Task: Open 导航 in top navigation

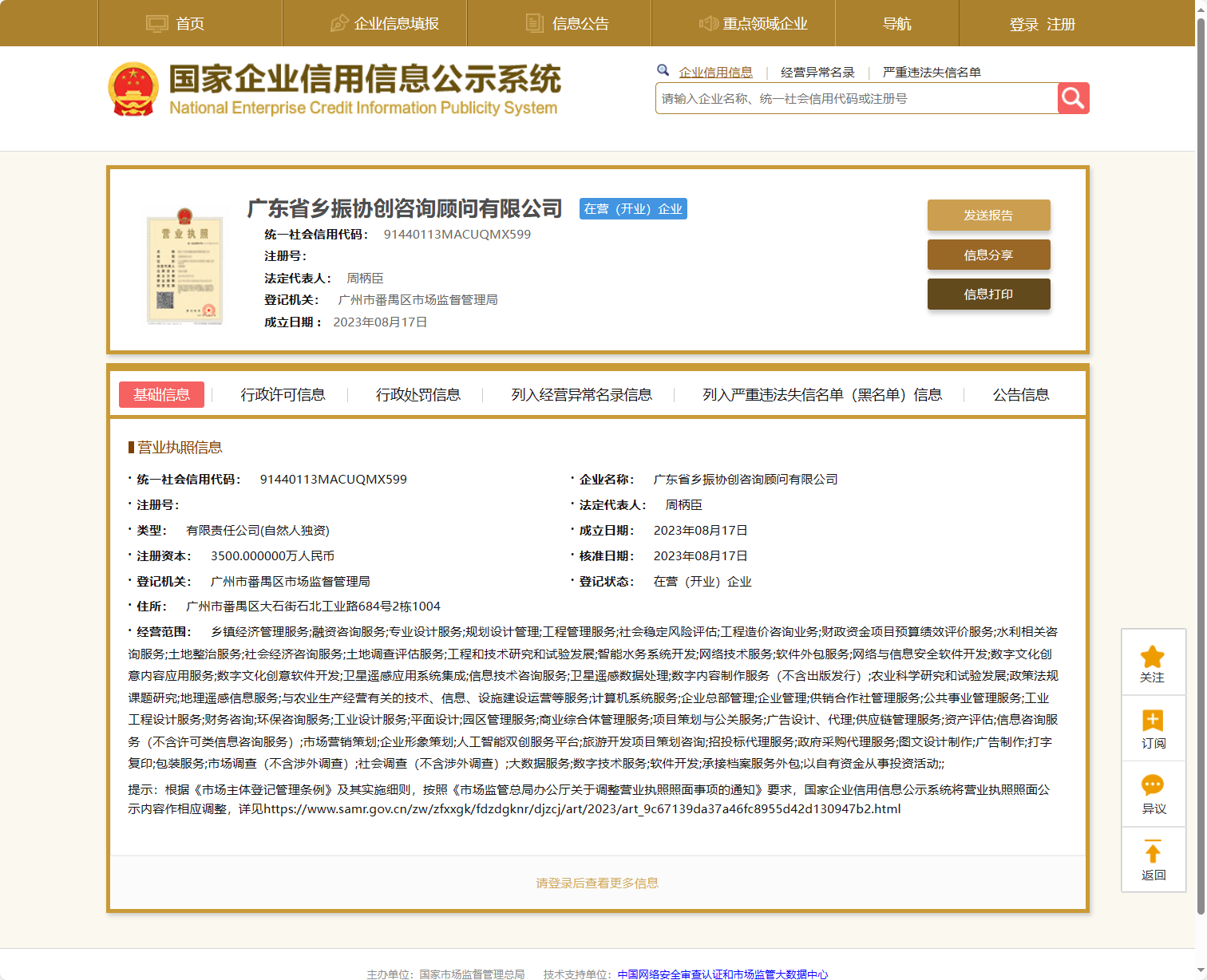Action: [x=896, y=24]
